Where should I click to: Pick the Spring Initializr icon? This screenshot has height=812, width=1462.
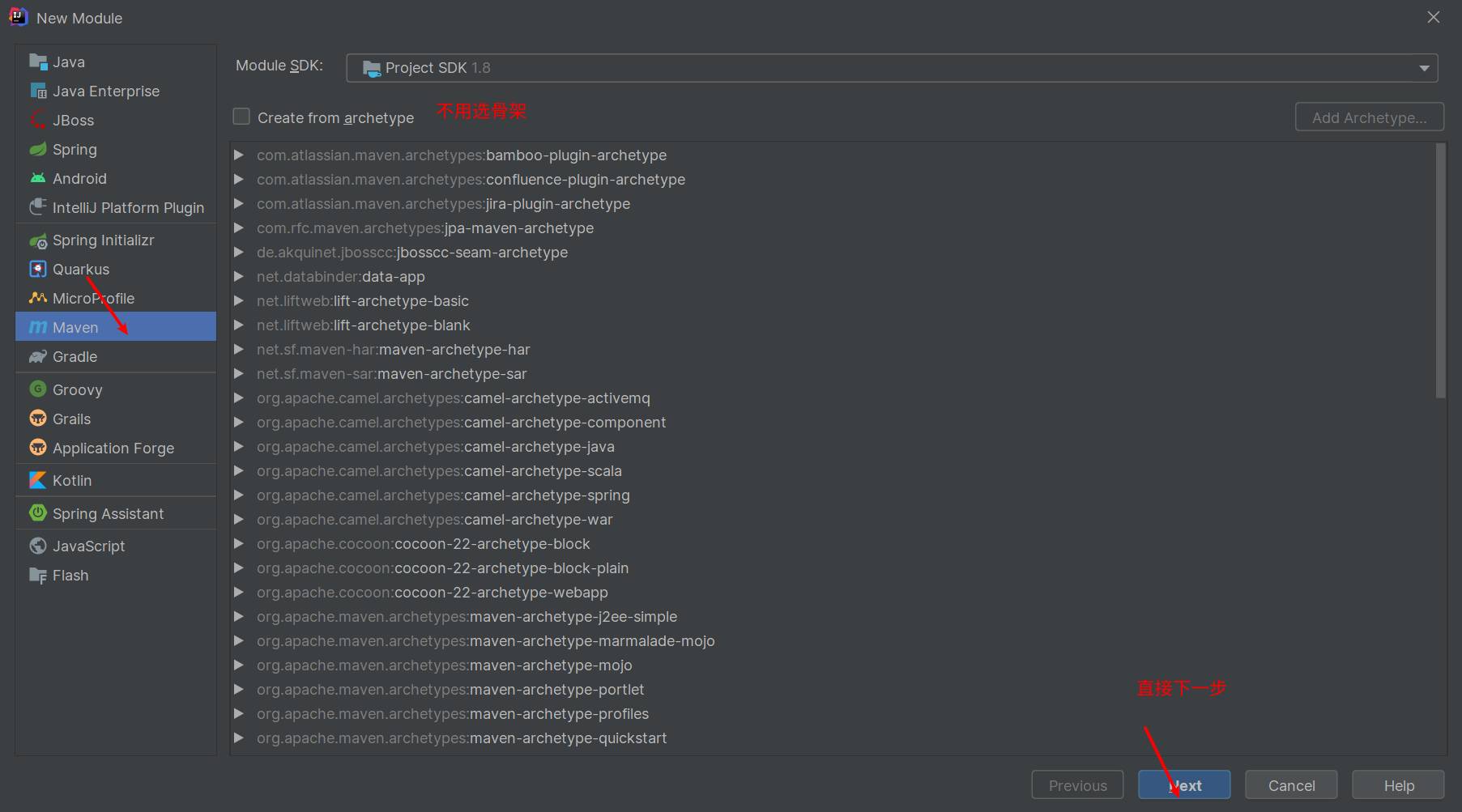(38, 240)
